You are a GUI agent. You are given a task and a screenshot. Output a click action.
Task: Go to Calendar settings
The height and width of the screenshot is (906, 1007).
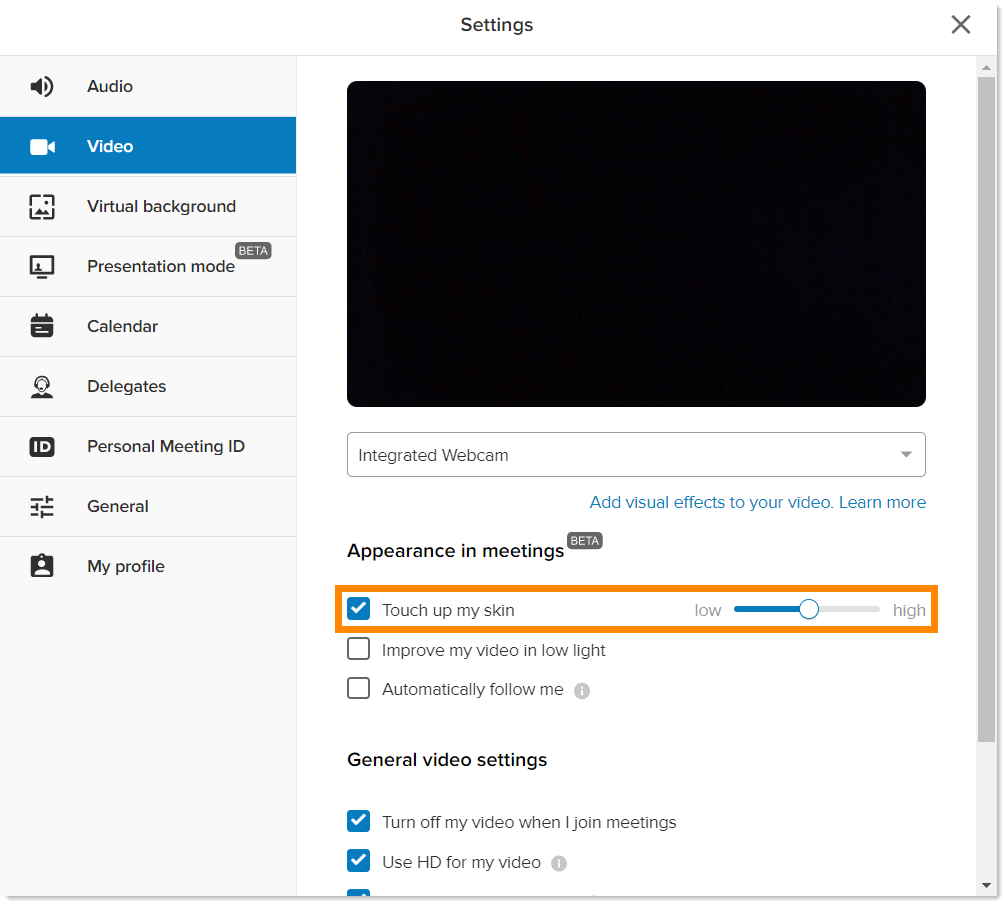148,326
